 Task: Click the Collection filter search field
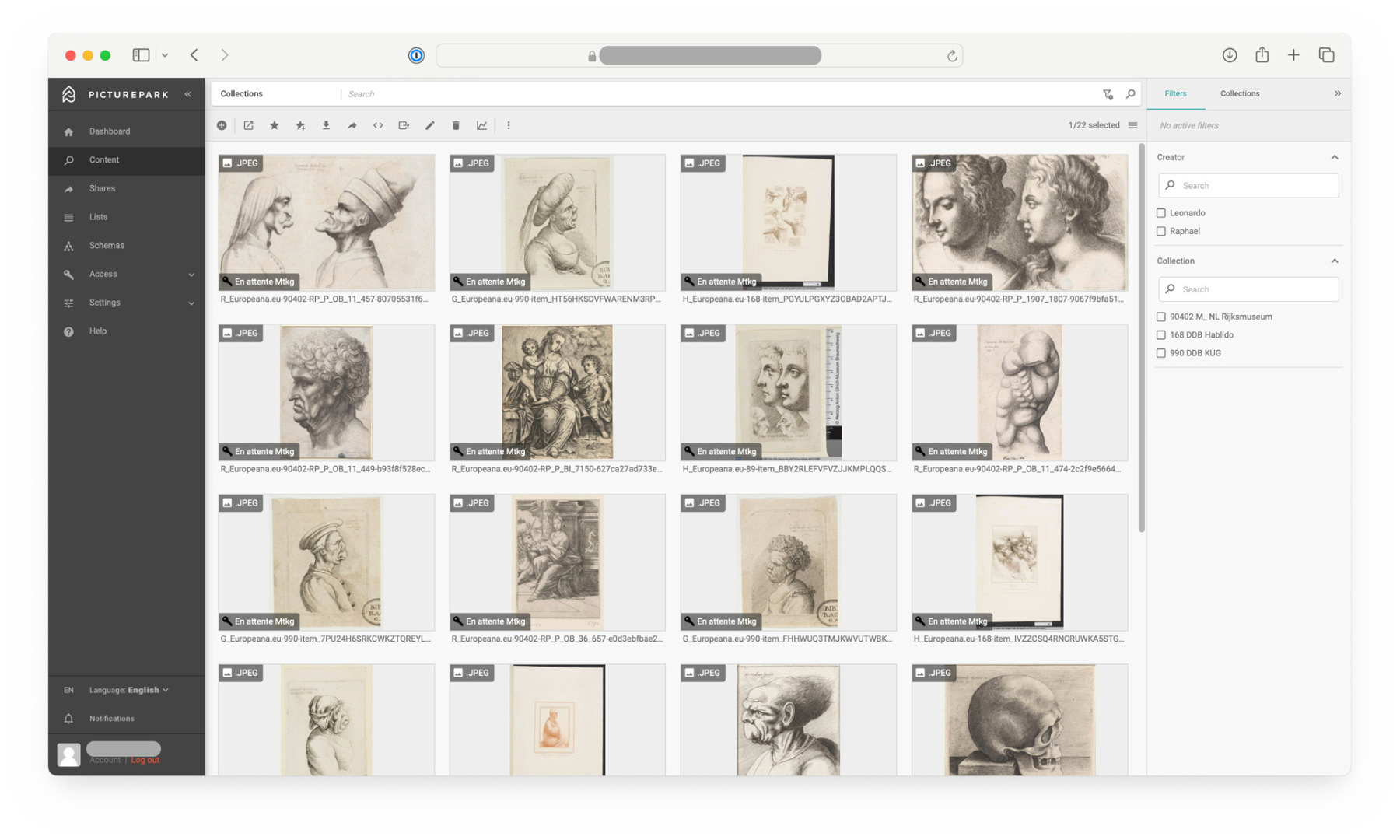(x=1248, y=289)
